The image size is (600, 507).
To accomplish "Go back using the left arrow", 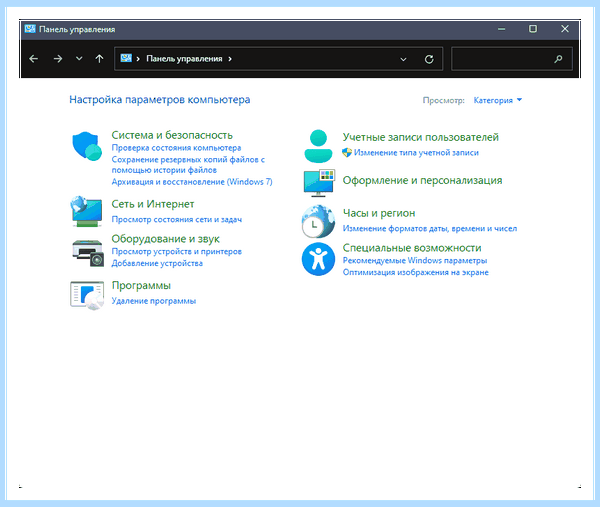I will click(34, 59).
